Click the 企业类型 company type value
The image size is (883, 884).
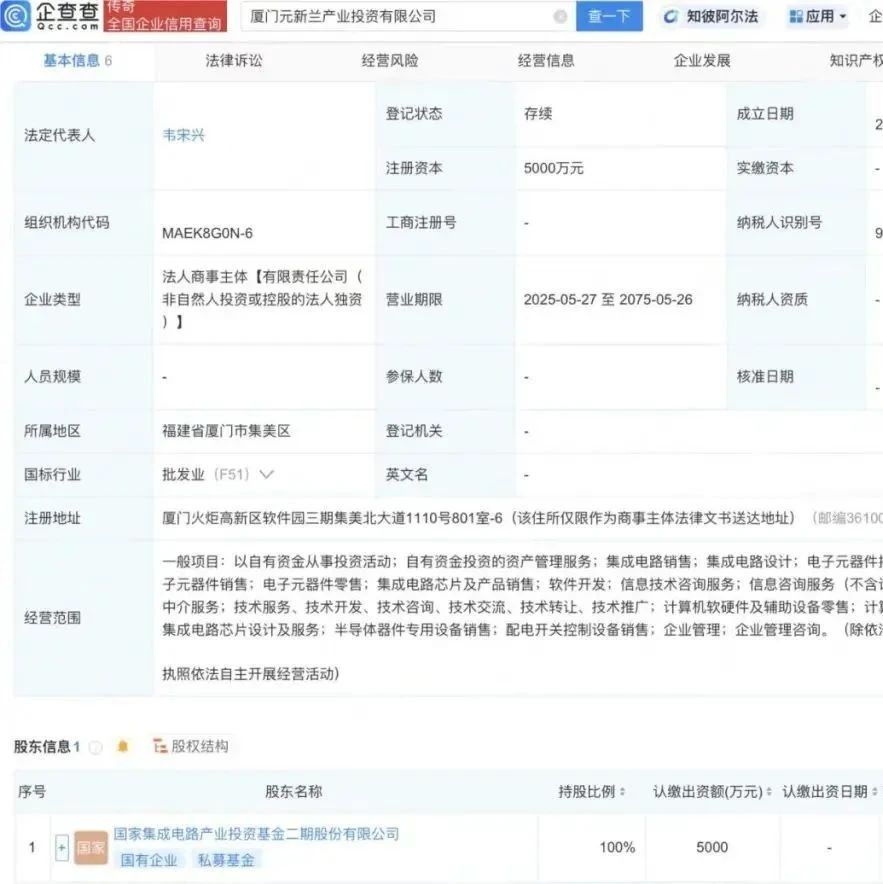pos(262,299)
